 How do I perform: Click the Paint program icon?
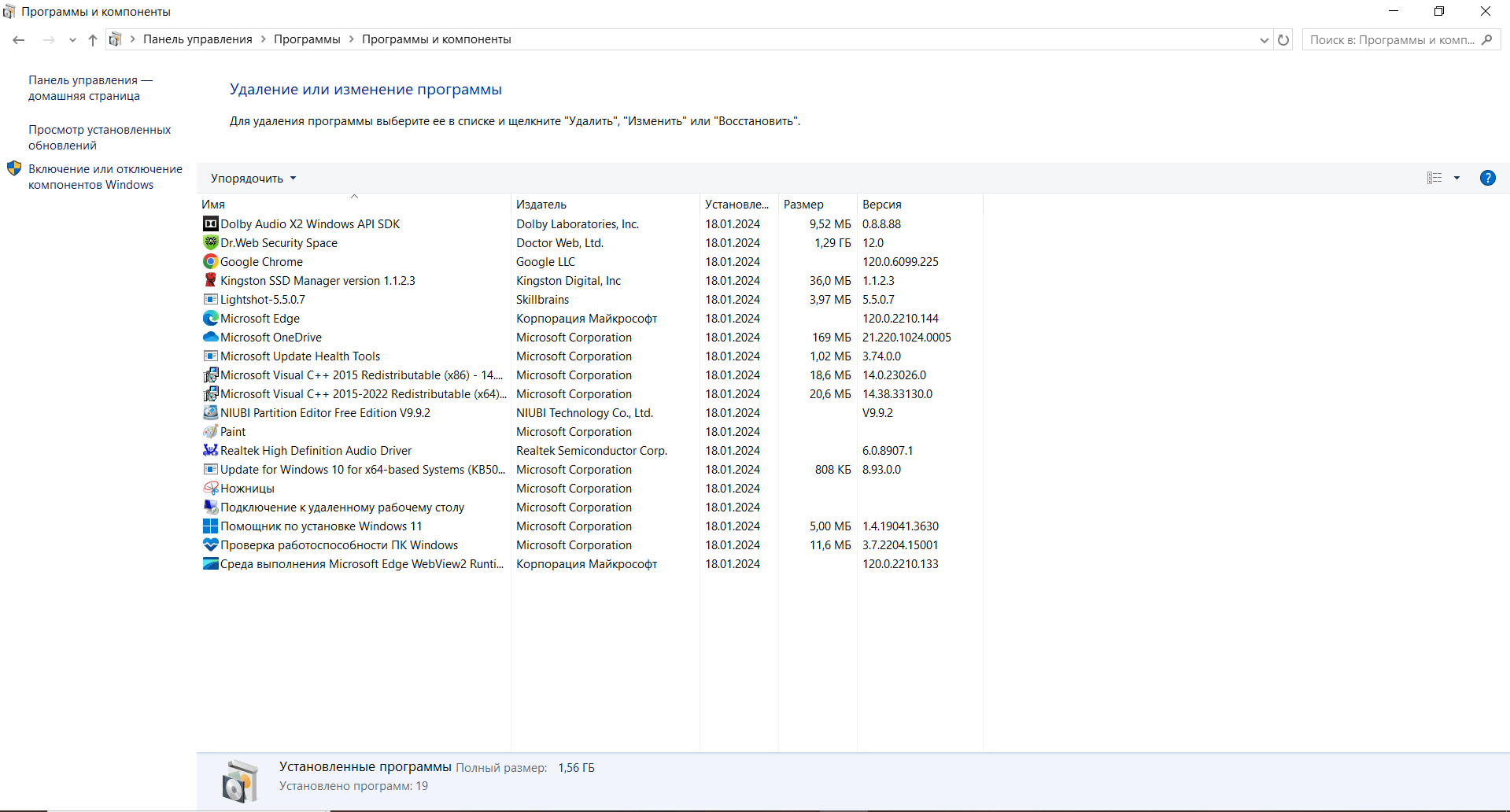[x=210, y=432]
